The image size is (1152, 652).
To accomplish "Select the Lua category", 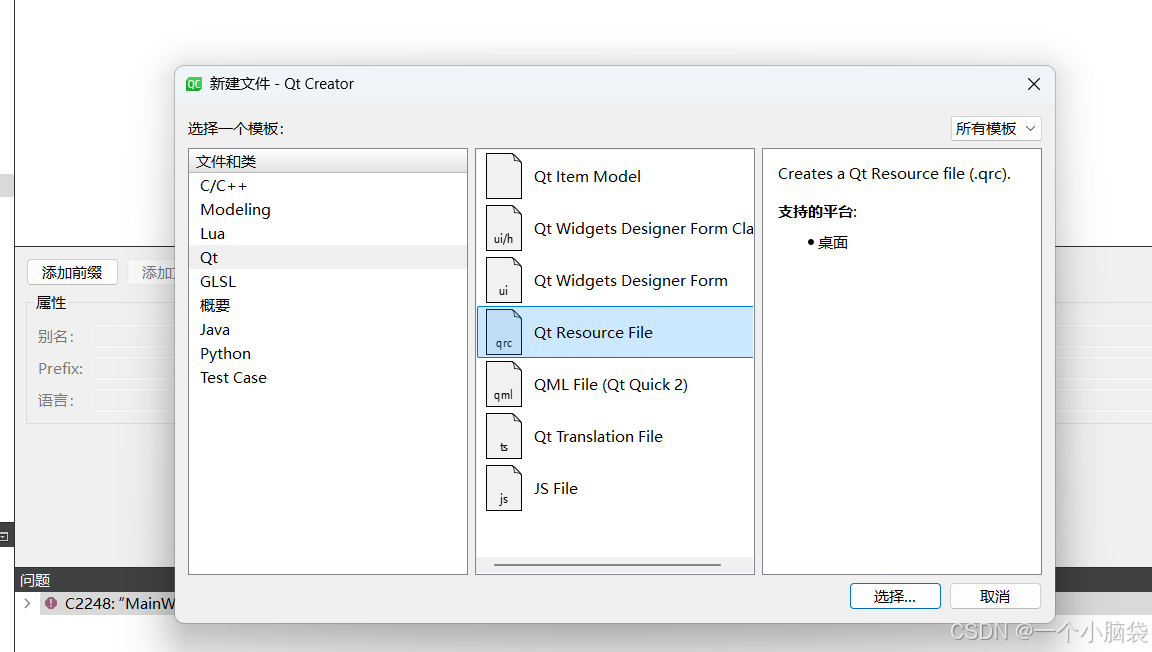I will pyautogui.click(x=328, y=234).
